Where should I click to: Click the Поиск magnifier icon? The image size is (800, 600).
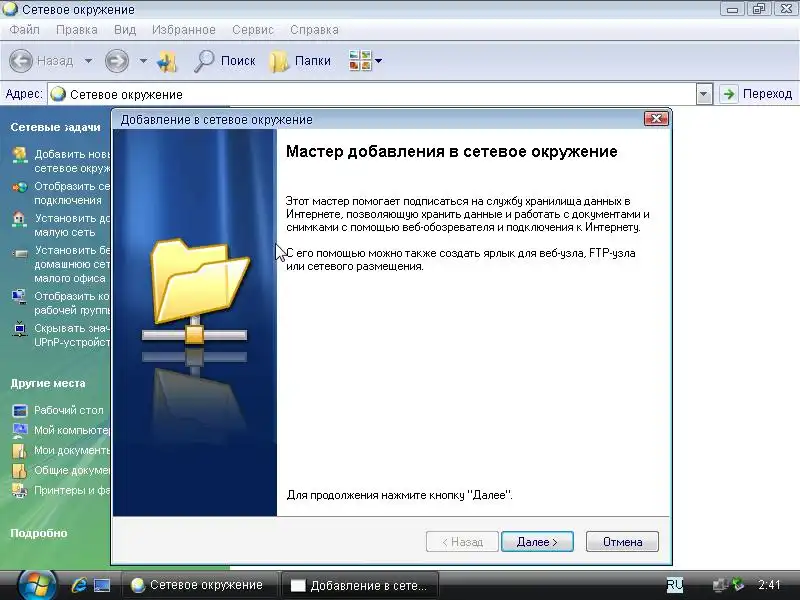204,61
